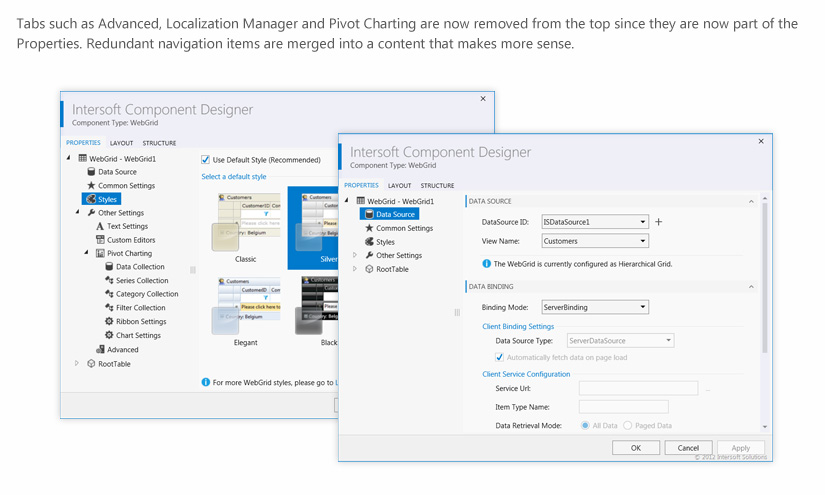
Task: Switch to the Layout tab in front window
Action: point(399,186)
